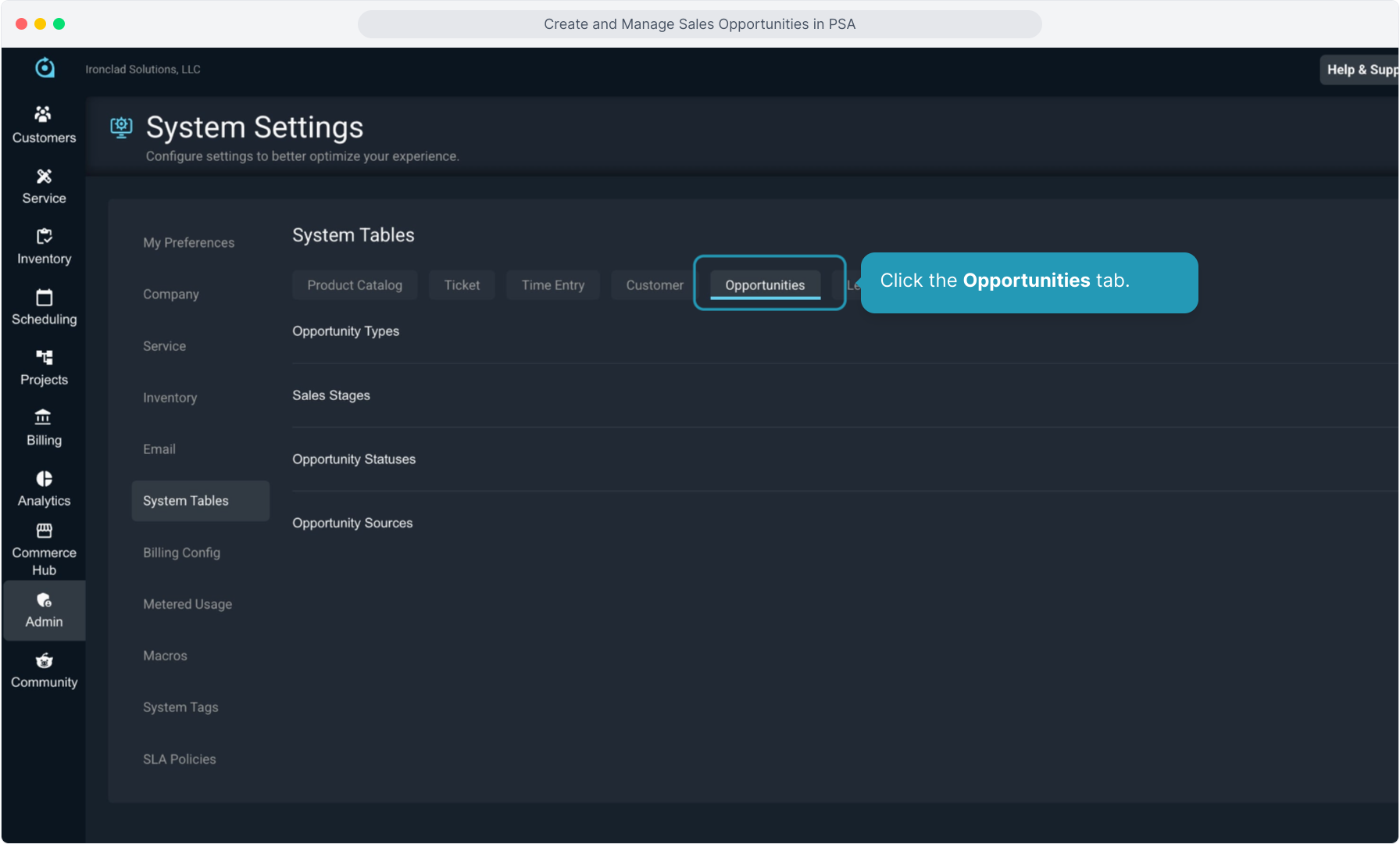Click the Service tools icon in sidebar
This screenshot has height=844, width=1400.
click(44, 177)
